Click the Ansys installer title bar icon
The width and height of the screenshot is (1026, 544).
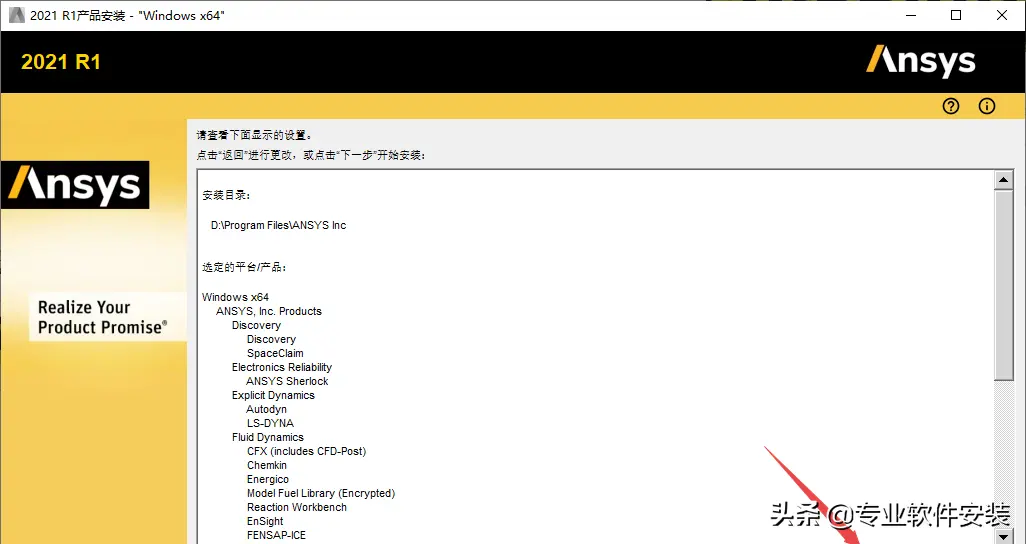(16, 15)
